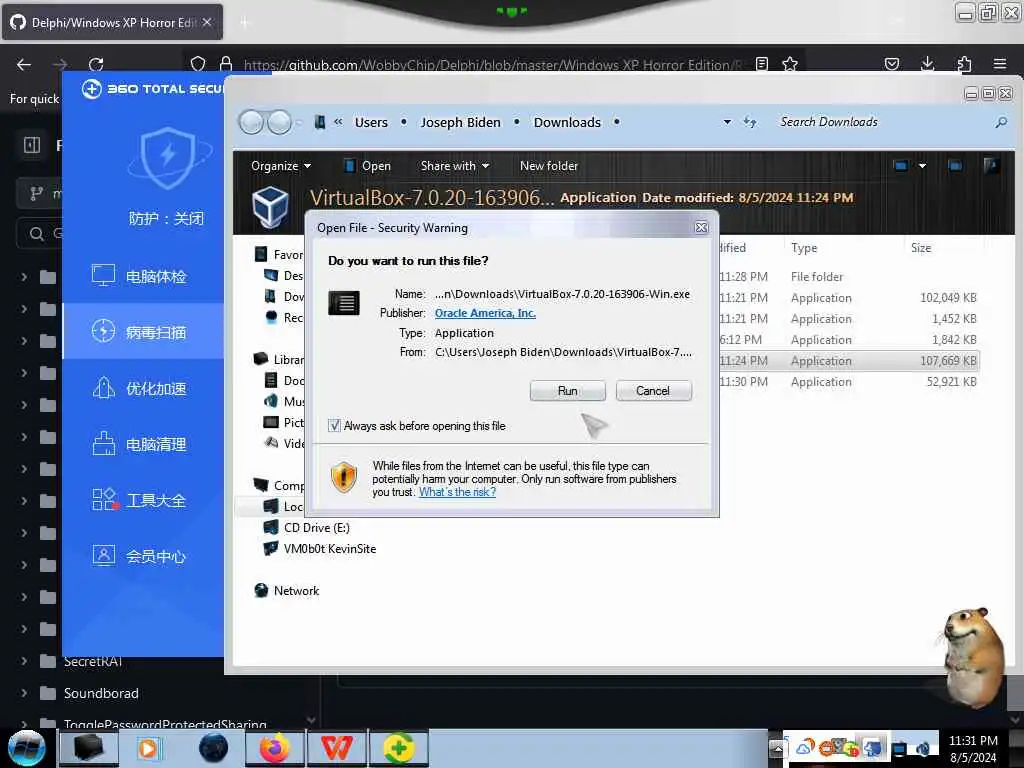Open the browser Pocket icon

coord(891,64)
